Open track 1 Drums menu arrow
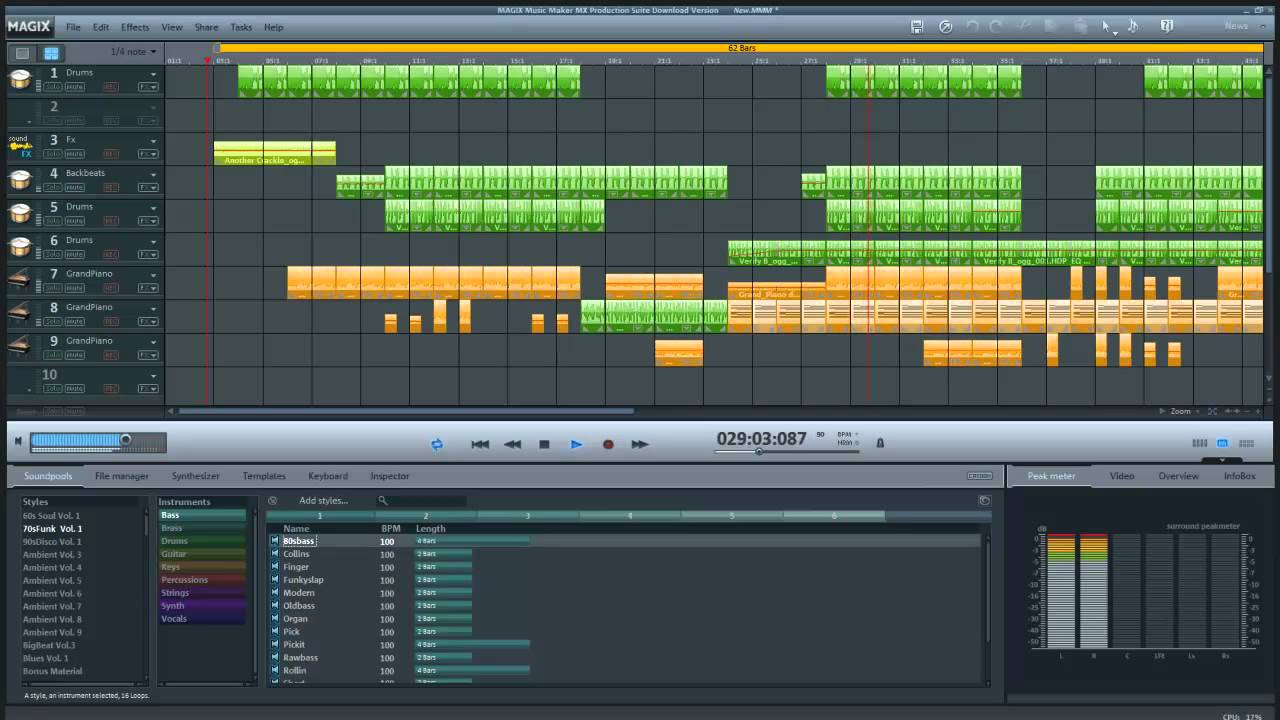This screenshot has height=720, width=1280. [153, 74]
